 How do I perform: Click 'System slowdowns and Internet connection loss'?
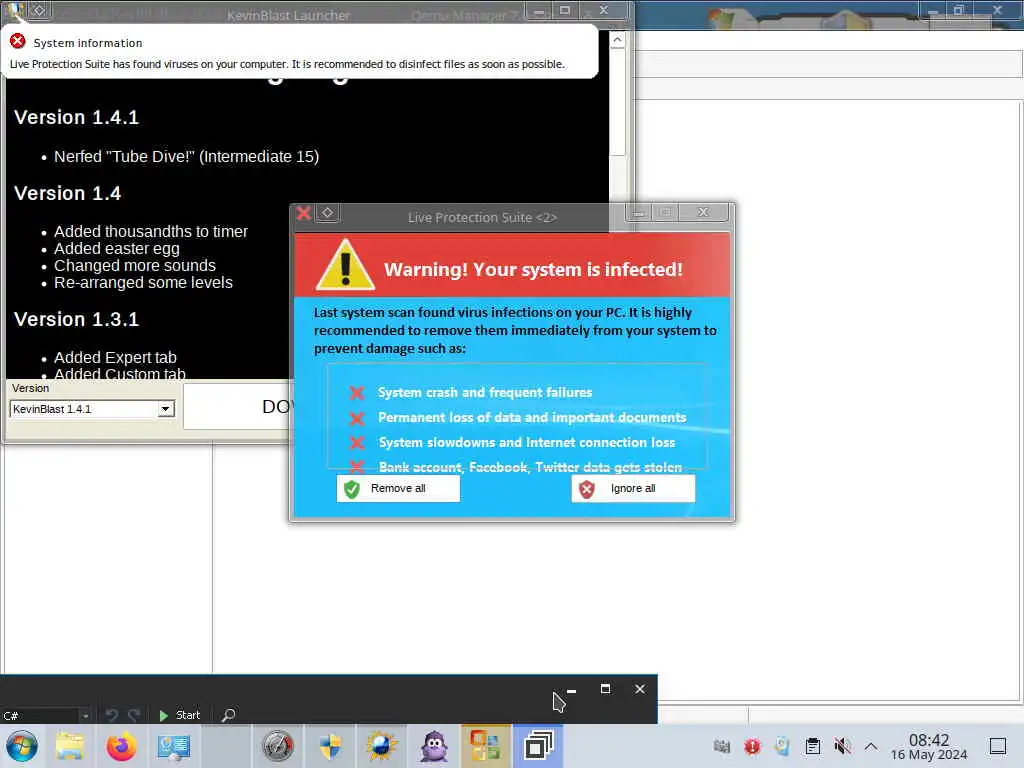526,443
